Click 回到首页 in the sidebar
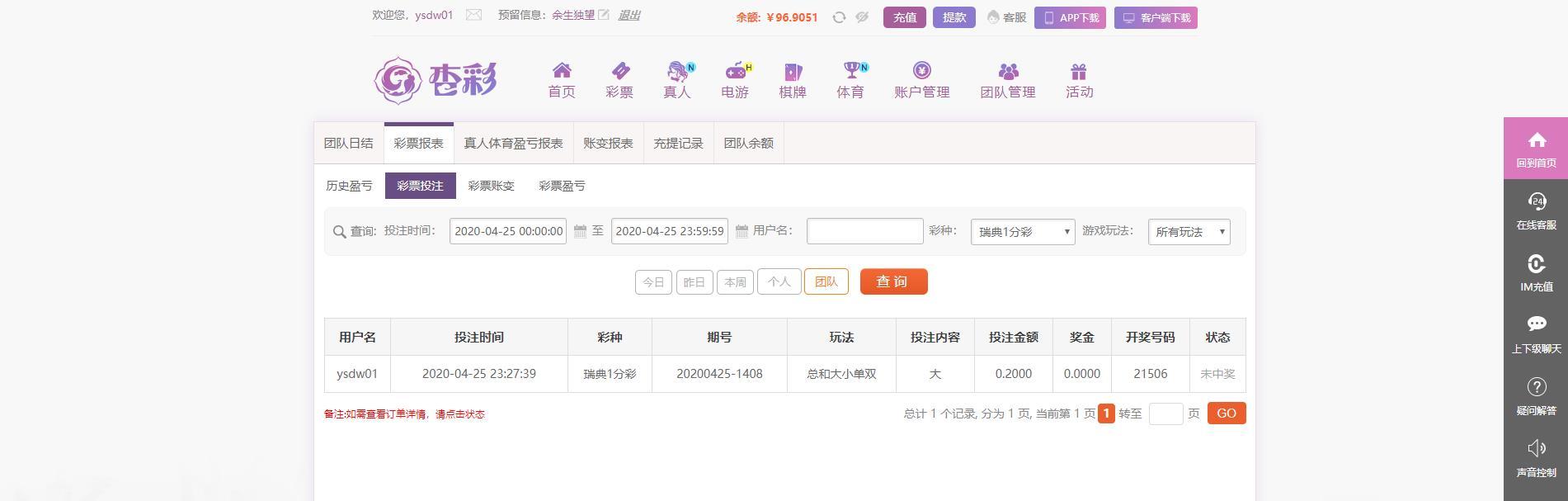 coord(1536,149)
